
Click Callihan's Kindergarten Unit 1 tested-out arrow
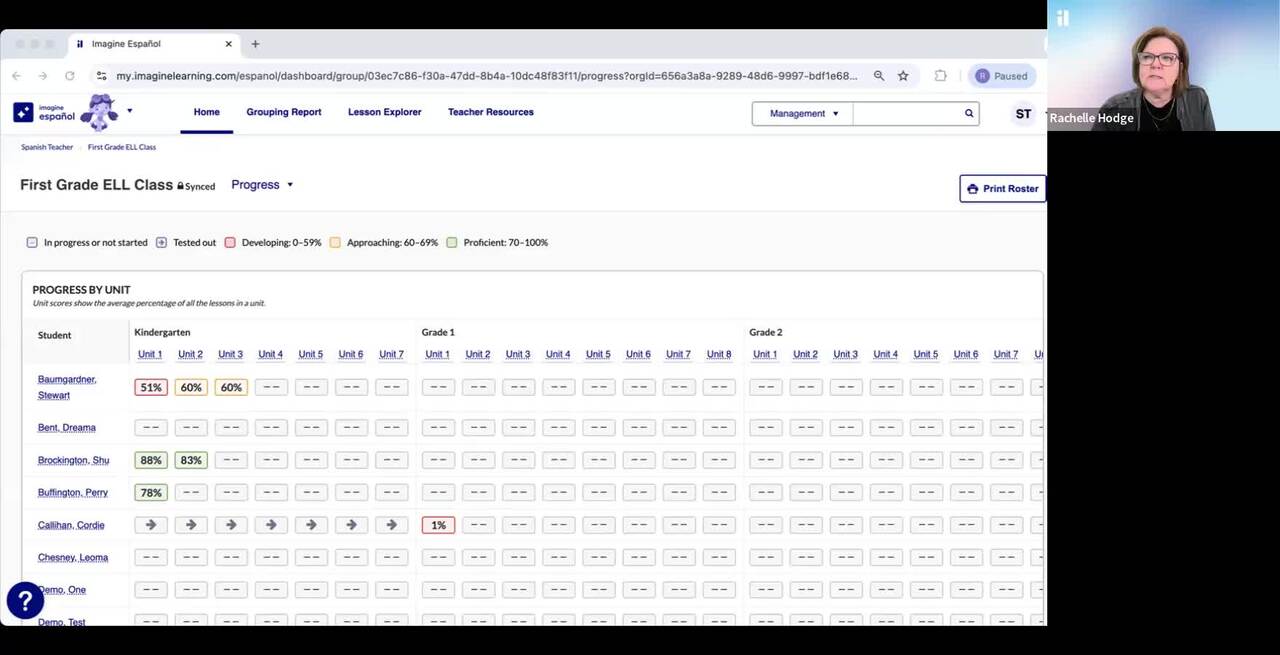click(151, 525)
